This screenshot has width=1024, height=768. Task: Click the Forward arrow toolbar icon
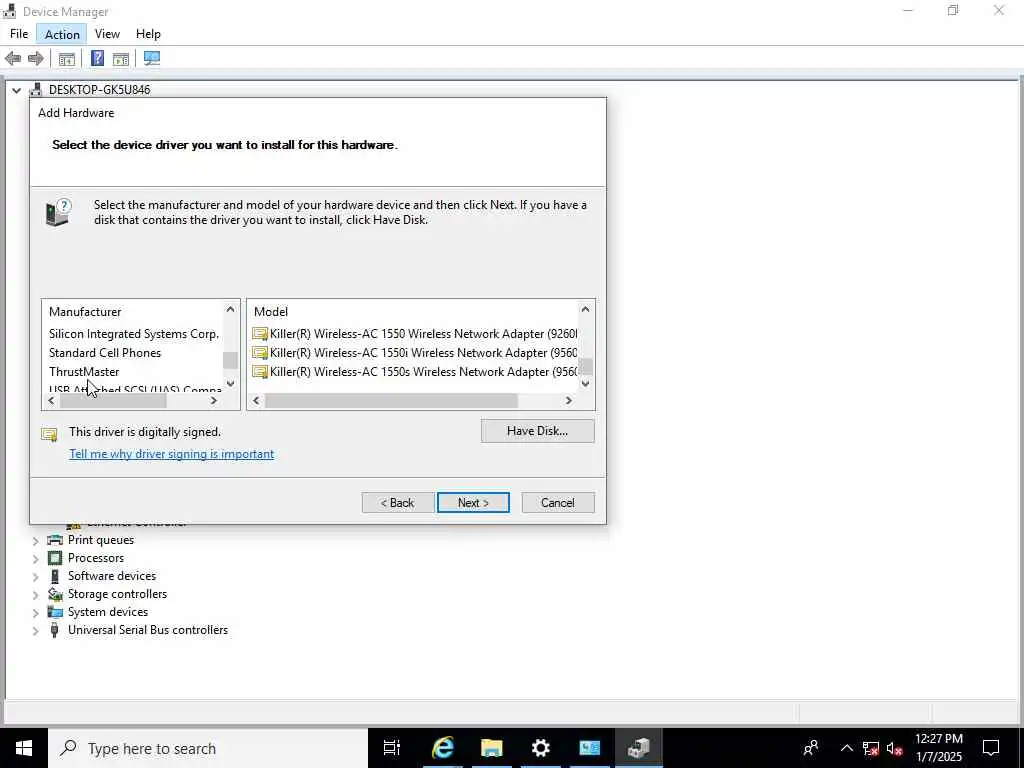(35, 59)
